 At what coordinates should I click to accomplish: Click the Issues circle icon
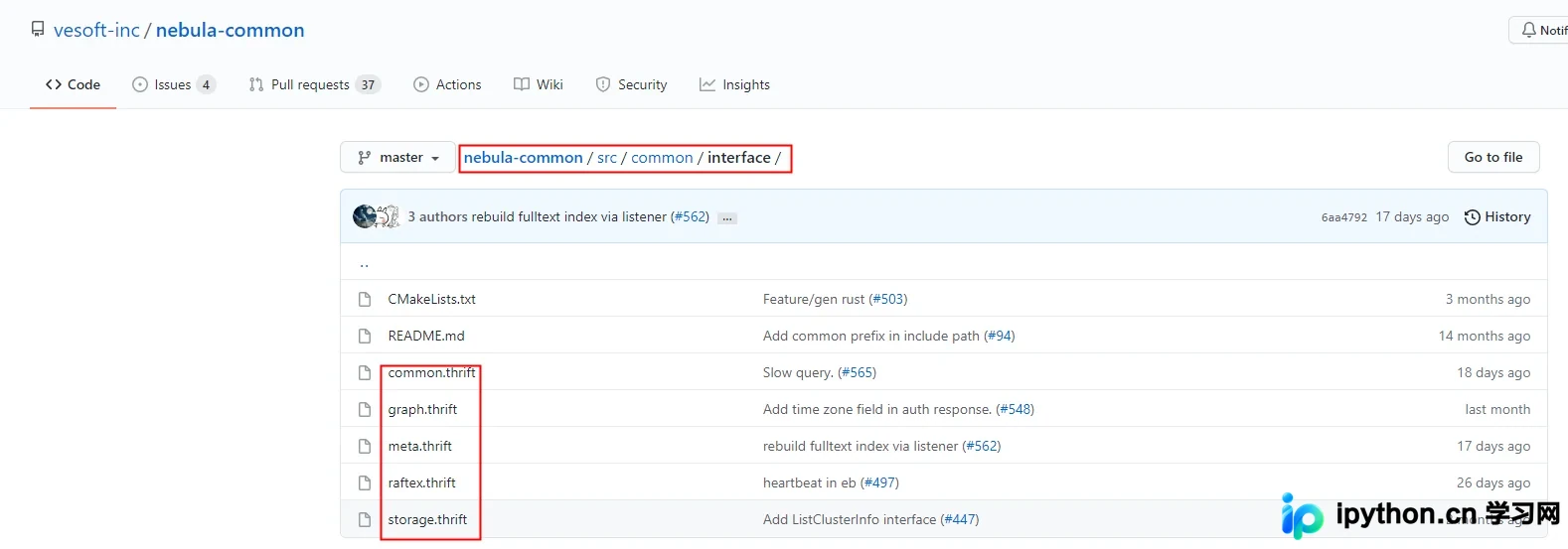coord(140,84)
